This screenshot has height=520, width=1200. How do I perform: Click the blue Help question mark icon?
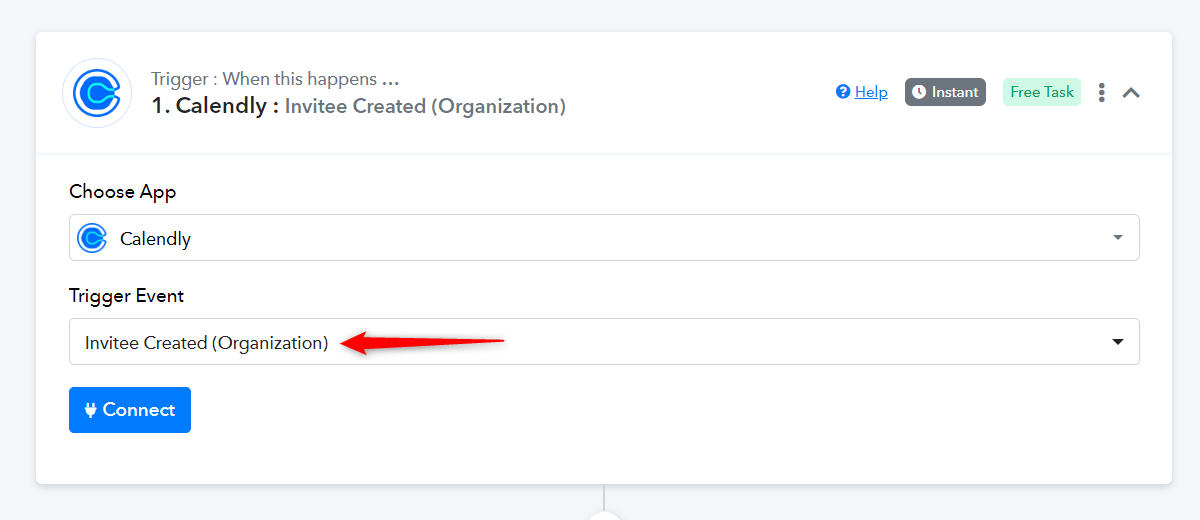click(x=843, y=92)
